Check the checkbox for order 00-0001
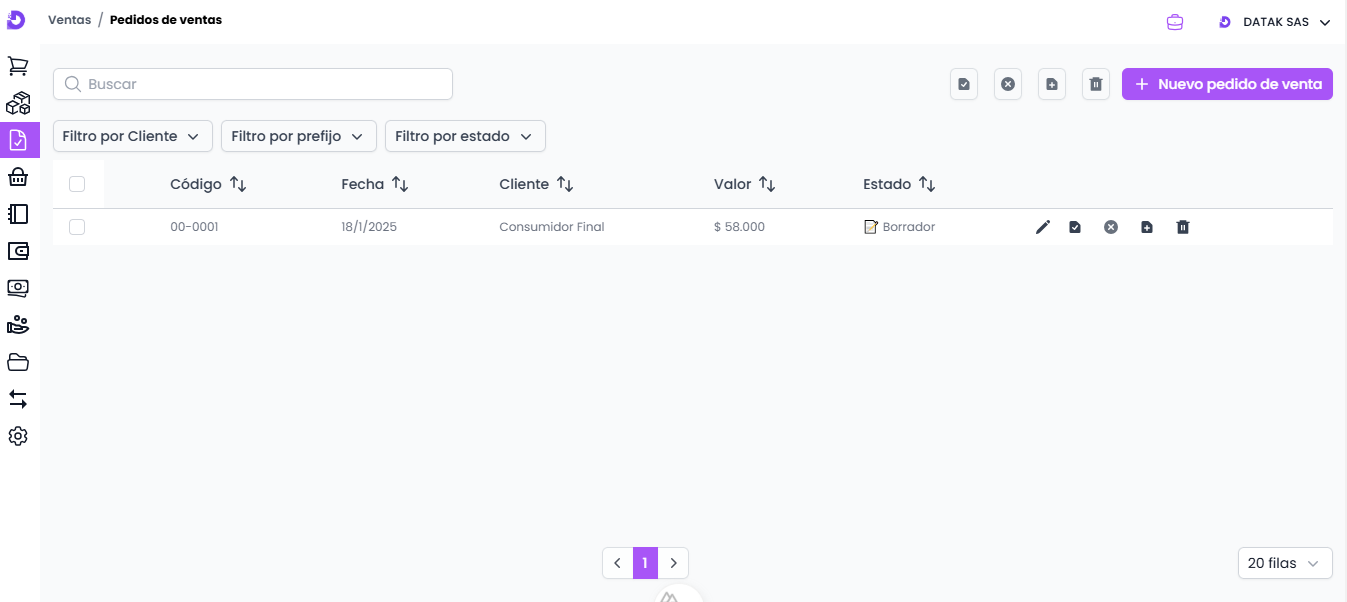The width and height of the screenshot is (1347, 602). coord(77,227)
